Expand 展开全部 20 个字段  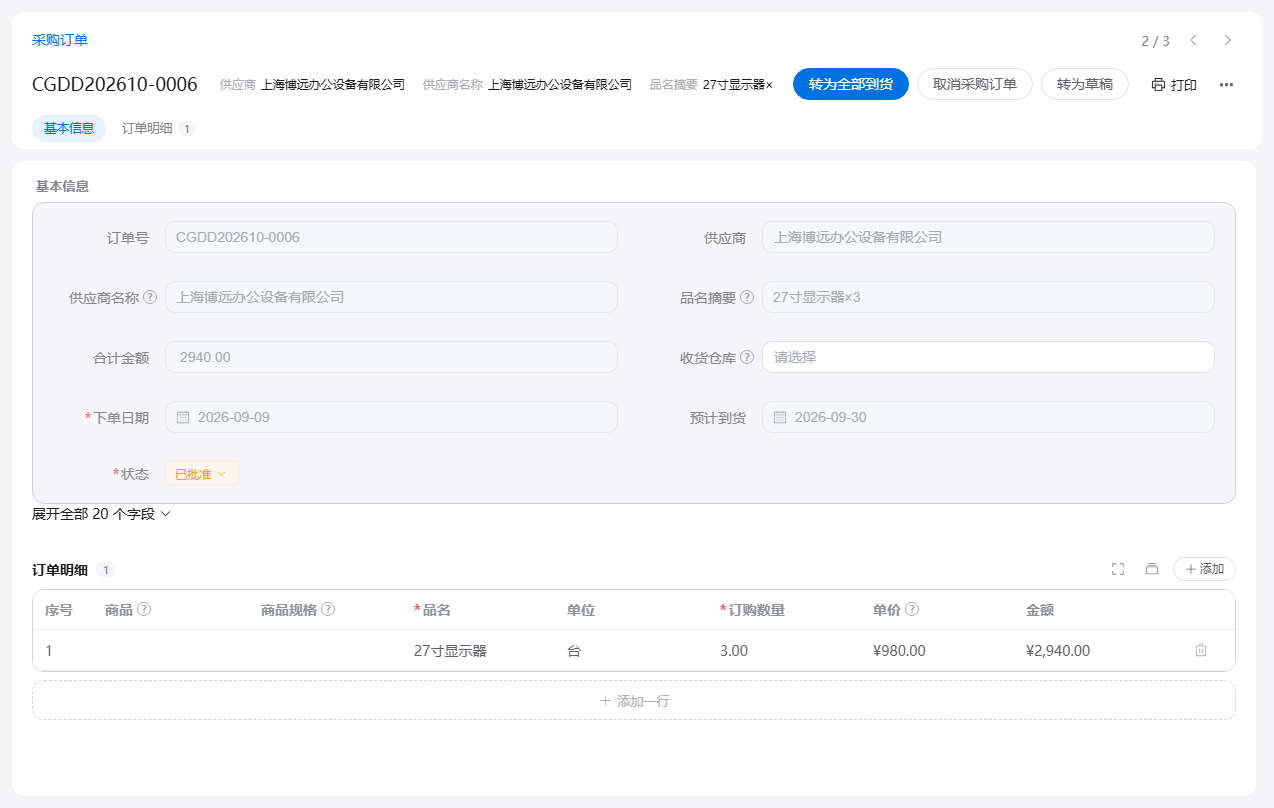tap(102, 514)
